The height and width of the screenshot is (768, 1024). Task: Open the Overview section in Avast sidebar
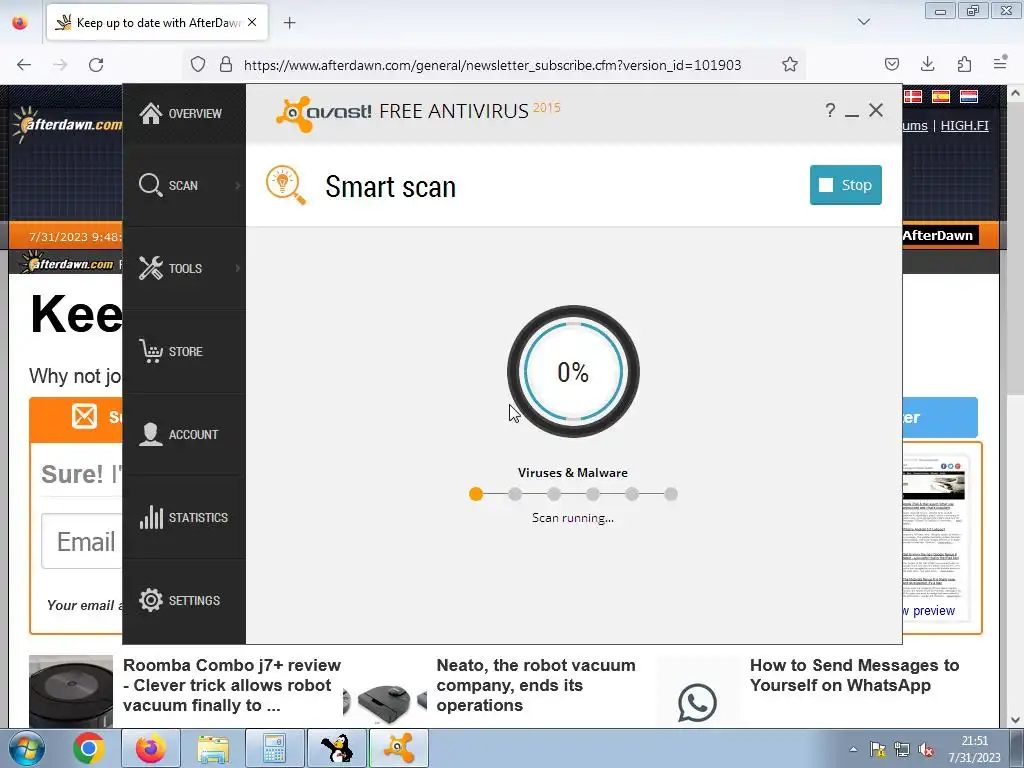tap(184, 114)
